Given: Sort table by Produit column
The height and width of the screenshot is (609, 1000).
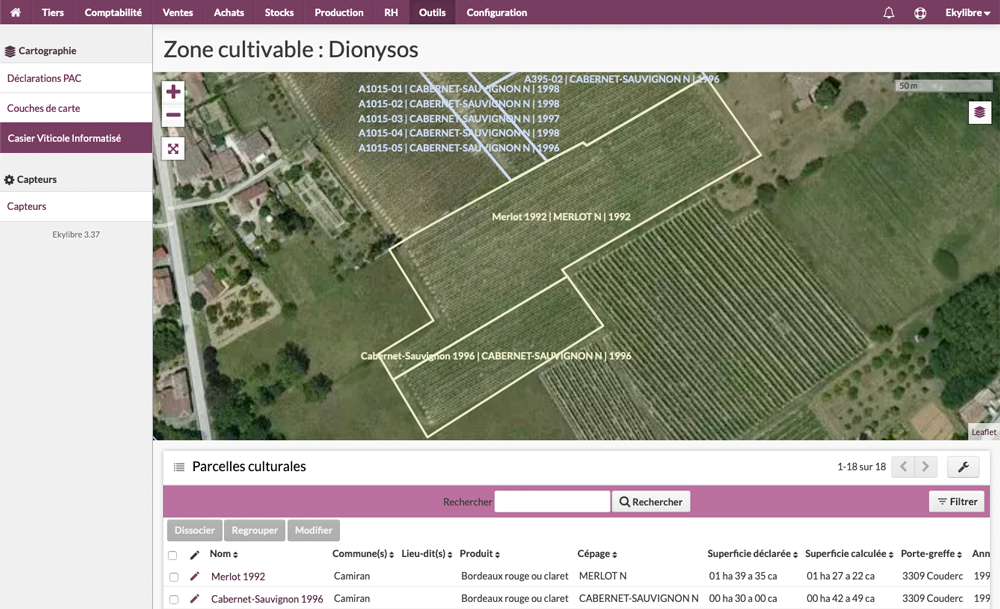Looking at the screenshot, I should [x=480, y=554].
